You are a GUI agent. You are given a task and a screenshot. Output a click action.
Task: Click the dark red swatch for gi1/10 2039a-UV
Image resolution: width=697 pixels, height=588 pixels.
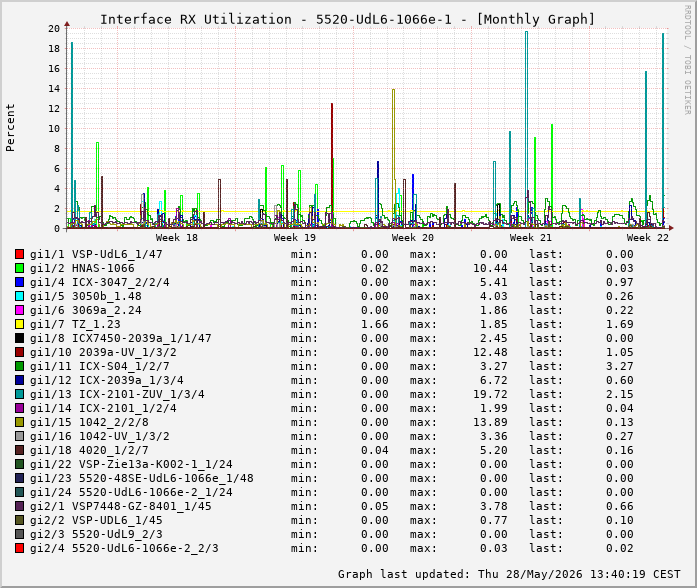pyautogui.click(x=19, y=352)
